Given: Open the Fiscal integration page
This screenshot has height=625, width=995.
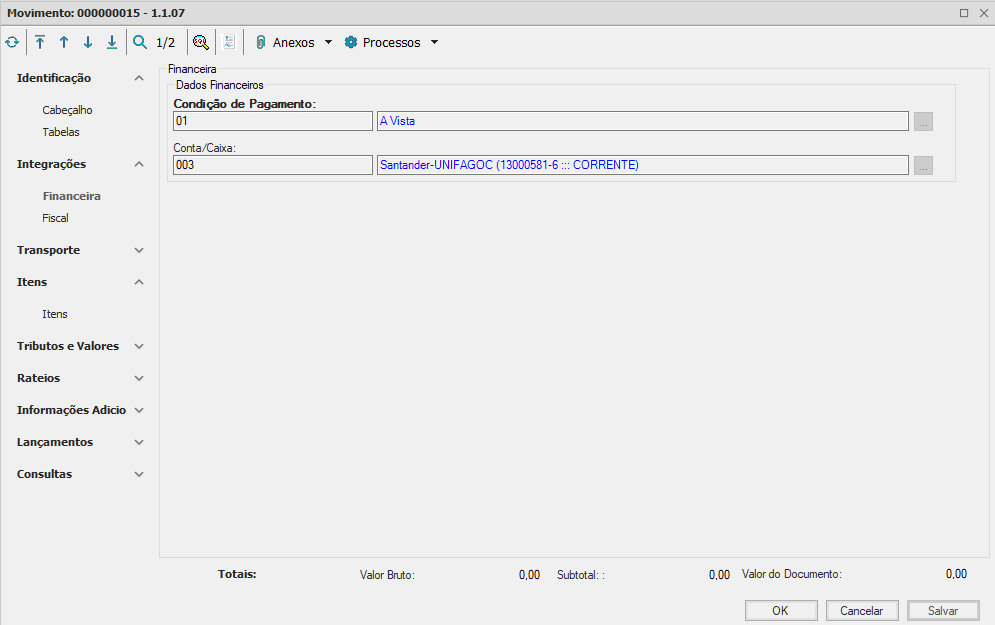Looking at the screenshot, I should [55, 218].
